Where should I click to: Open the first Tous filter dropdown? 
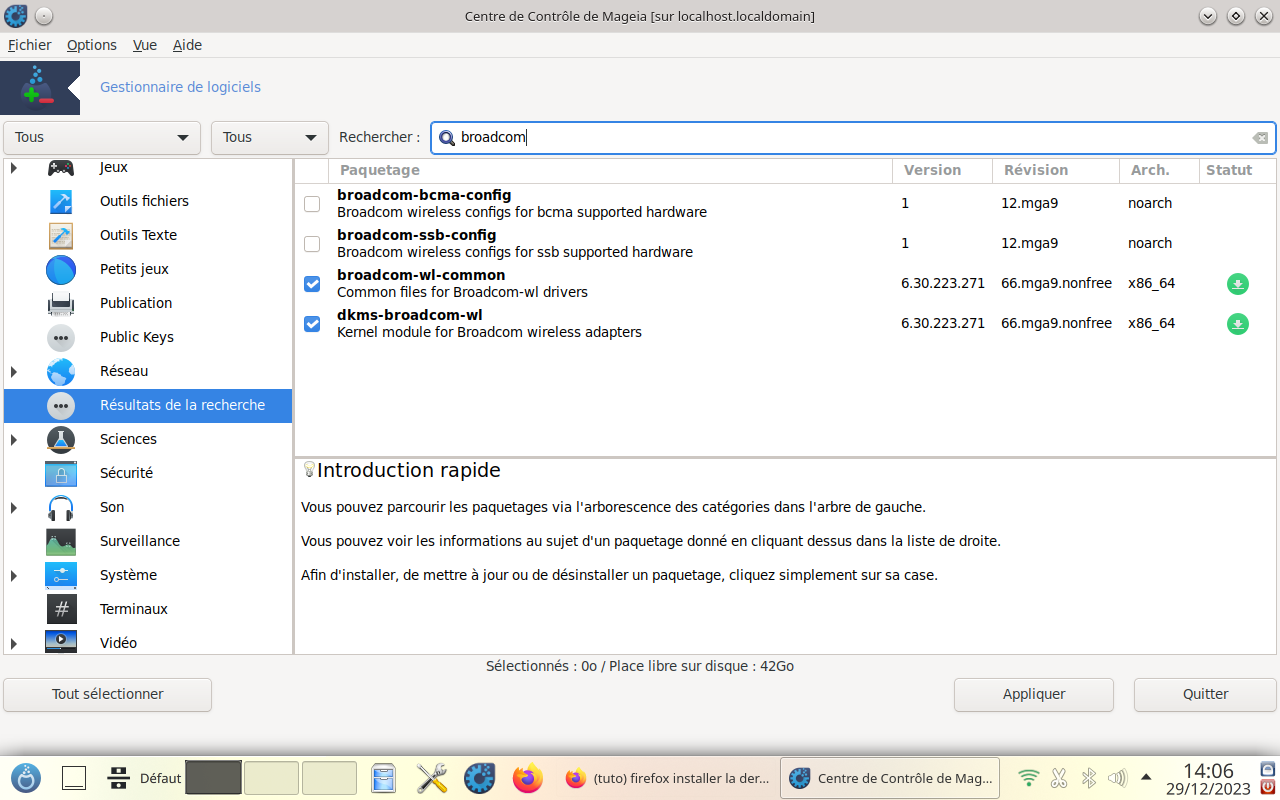pos(102,138)
